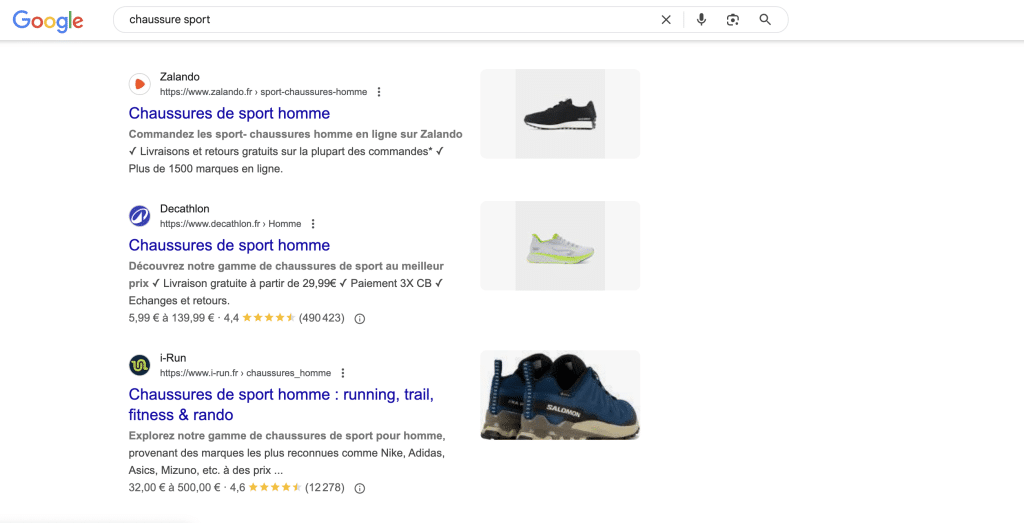Open the three-dot menu beside the Zalando URL
The height and width of the screenshot is (523, 1024).
coord(379,92)
